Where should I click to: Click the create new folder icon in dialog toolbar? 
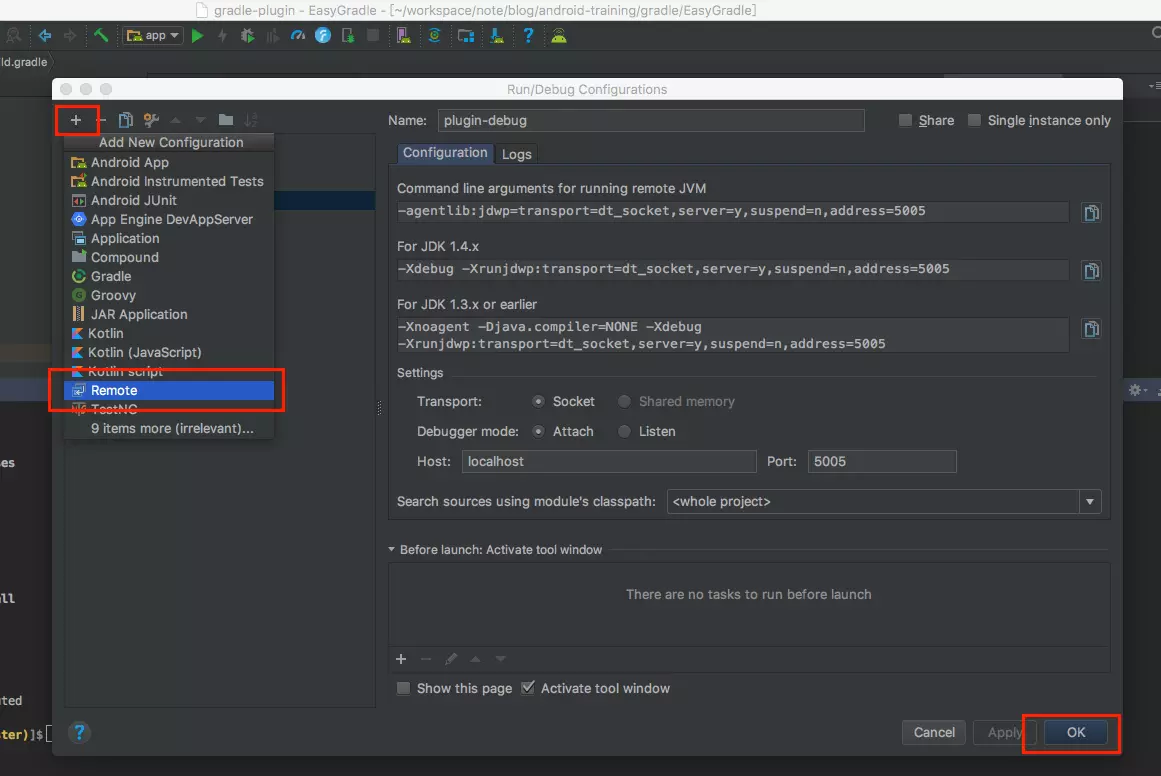[226, 120]
